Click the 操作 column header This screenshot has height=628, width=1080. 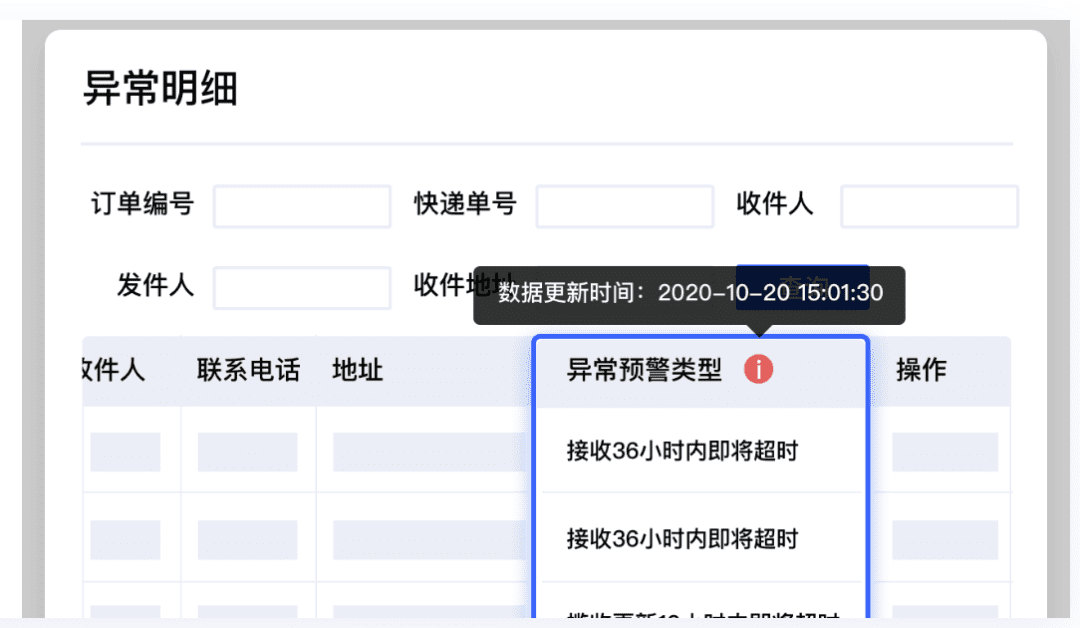921,371
